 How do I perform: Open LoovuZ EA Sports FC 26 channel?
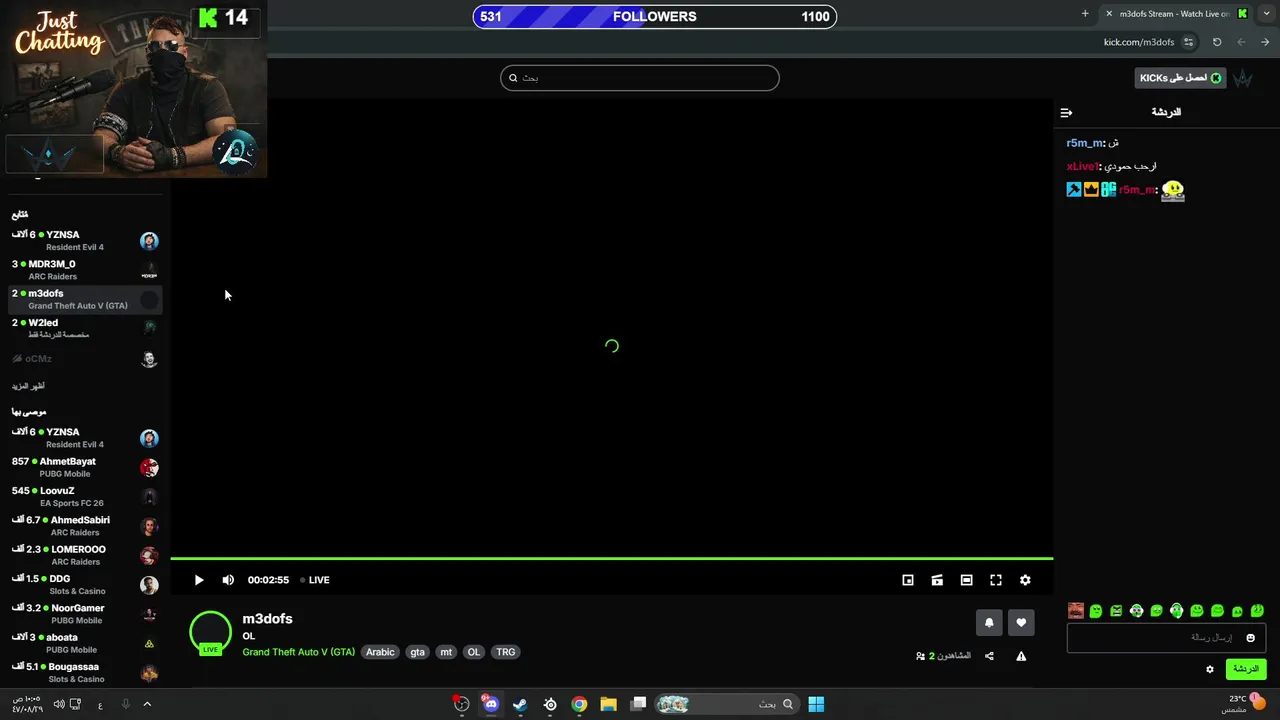click(85, 497)
